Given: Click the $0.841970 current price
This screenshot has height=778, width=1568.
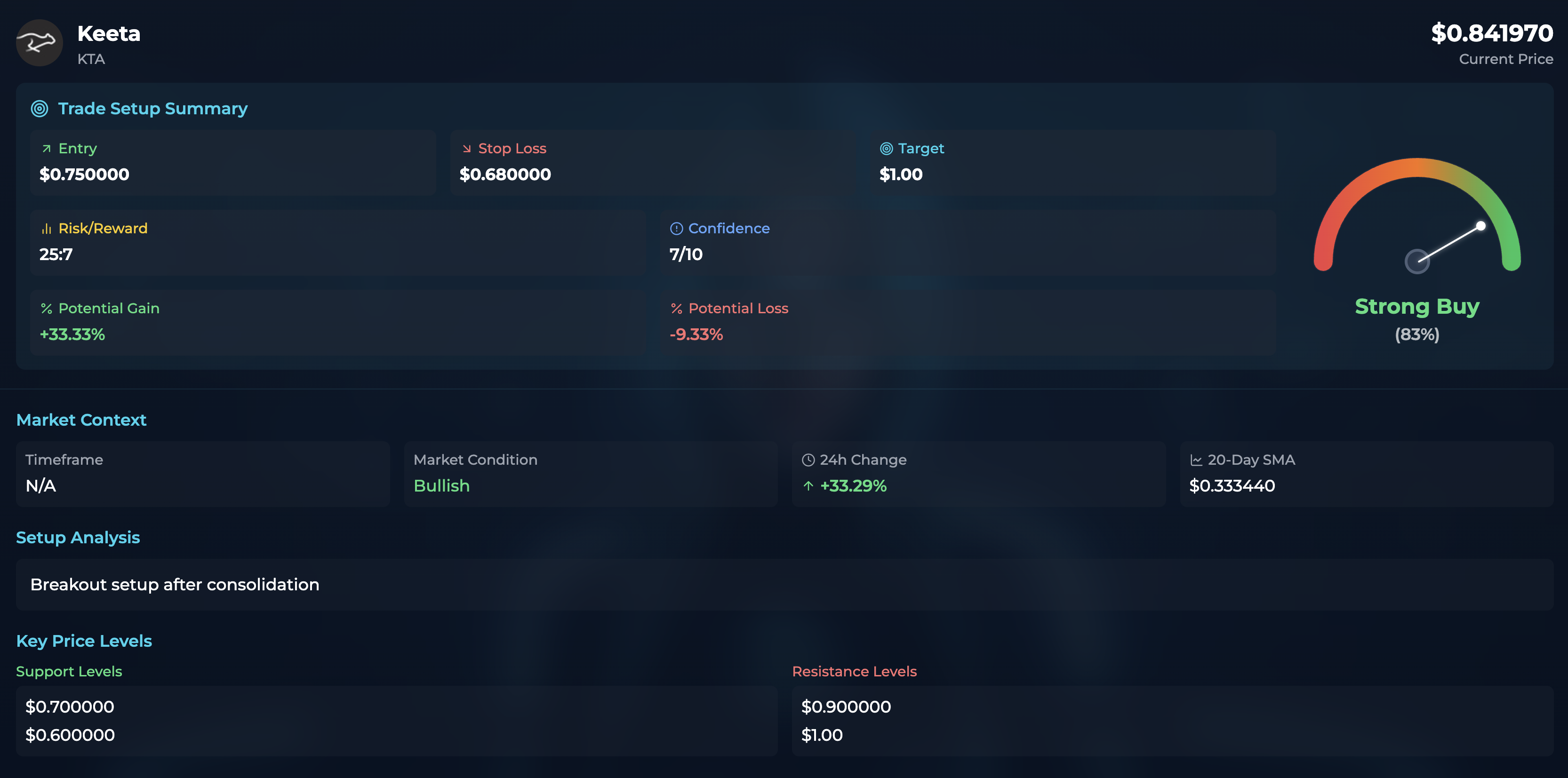Looking at the screenshot, I should (x=1492, y=33).
